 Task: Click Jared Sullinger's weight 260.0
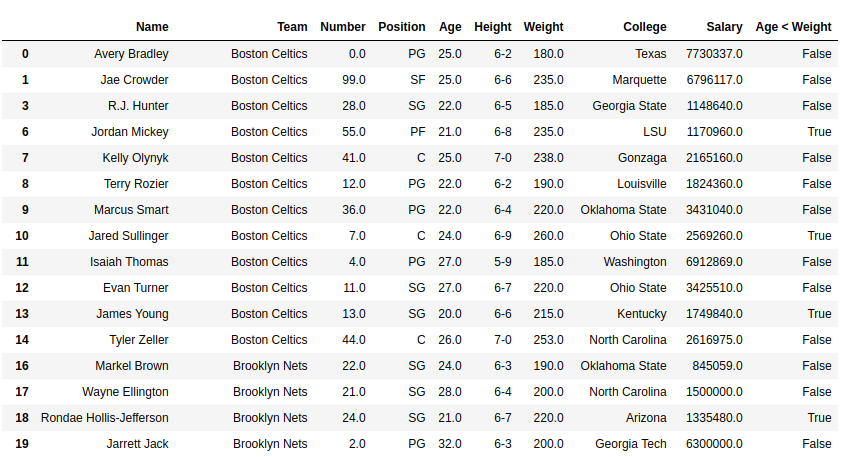pos(546,235)
